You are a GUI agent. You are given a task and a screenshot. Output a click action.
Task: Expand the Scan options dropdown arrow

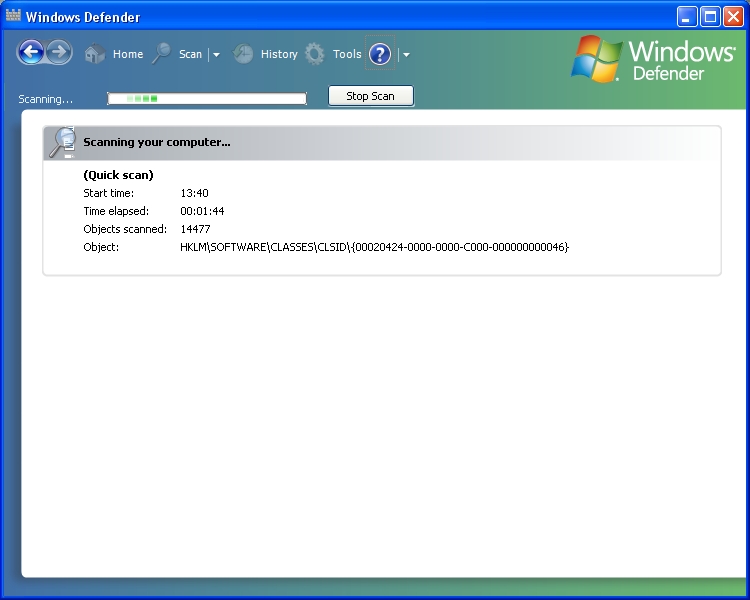(216, 55)
